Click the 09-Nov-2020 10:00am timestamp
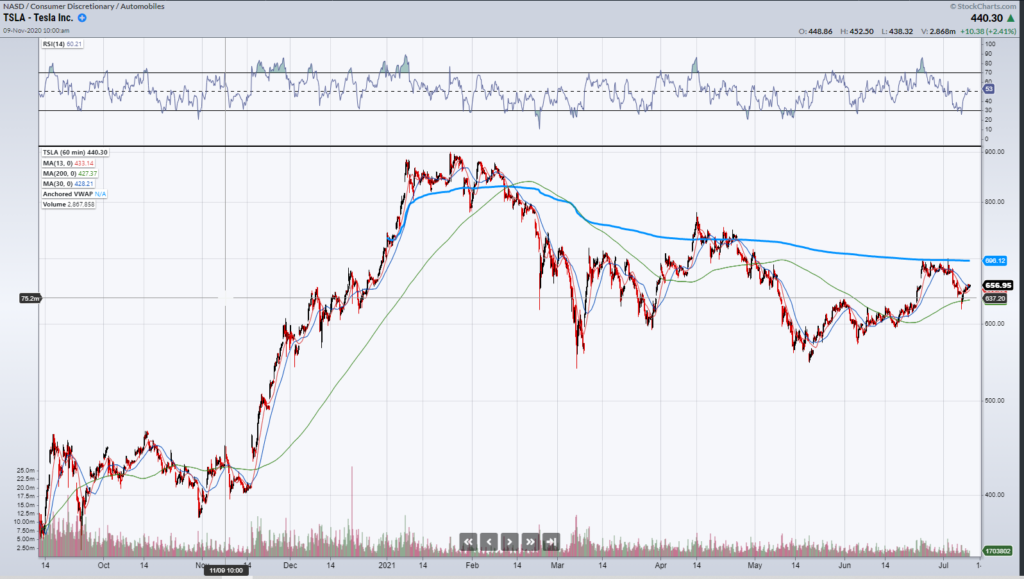The height and width of the screenshot is (579, 1024). click(36, 30)
